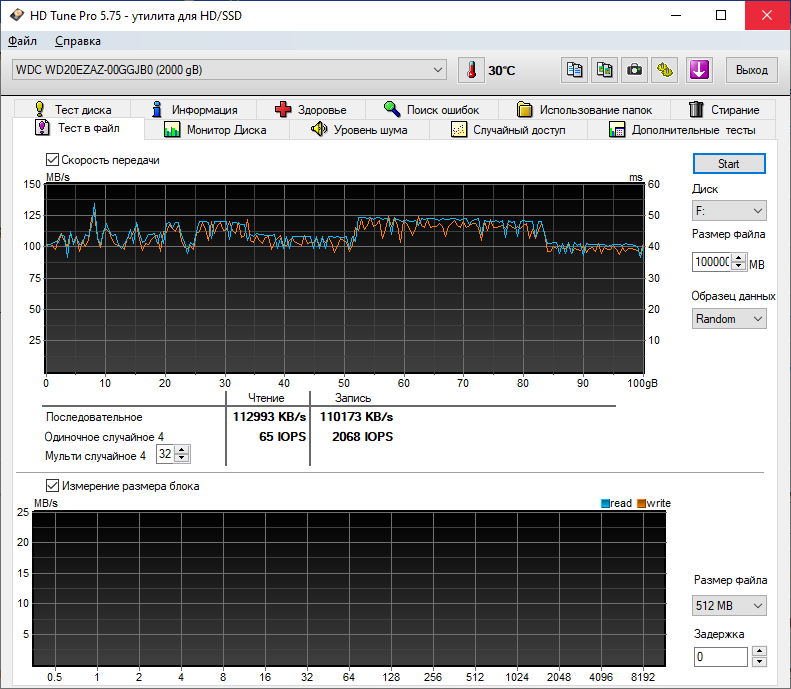The height and width of the screenshot is (689, 791).
Task: Switch to the Стирание tab
Action: click(723, 109)
